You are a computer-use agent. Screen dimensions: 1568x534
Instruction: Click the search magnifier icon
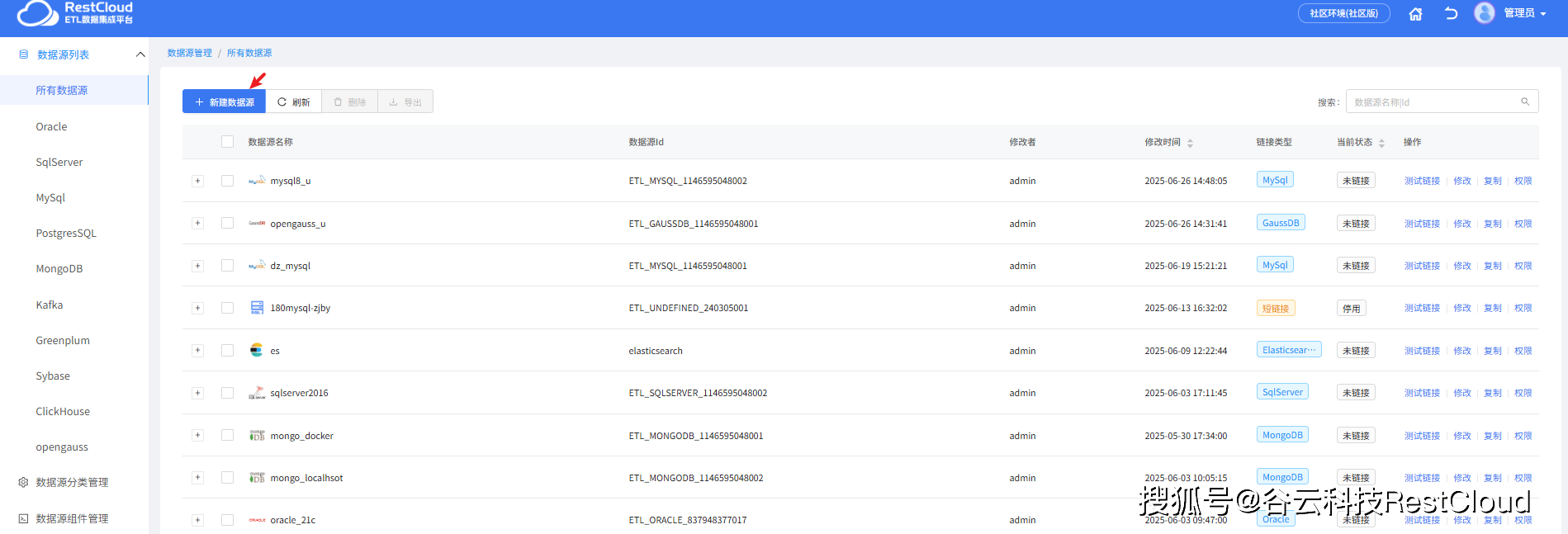pyautogui.click(x=1525, y=102)
